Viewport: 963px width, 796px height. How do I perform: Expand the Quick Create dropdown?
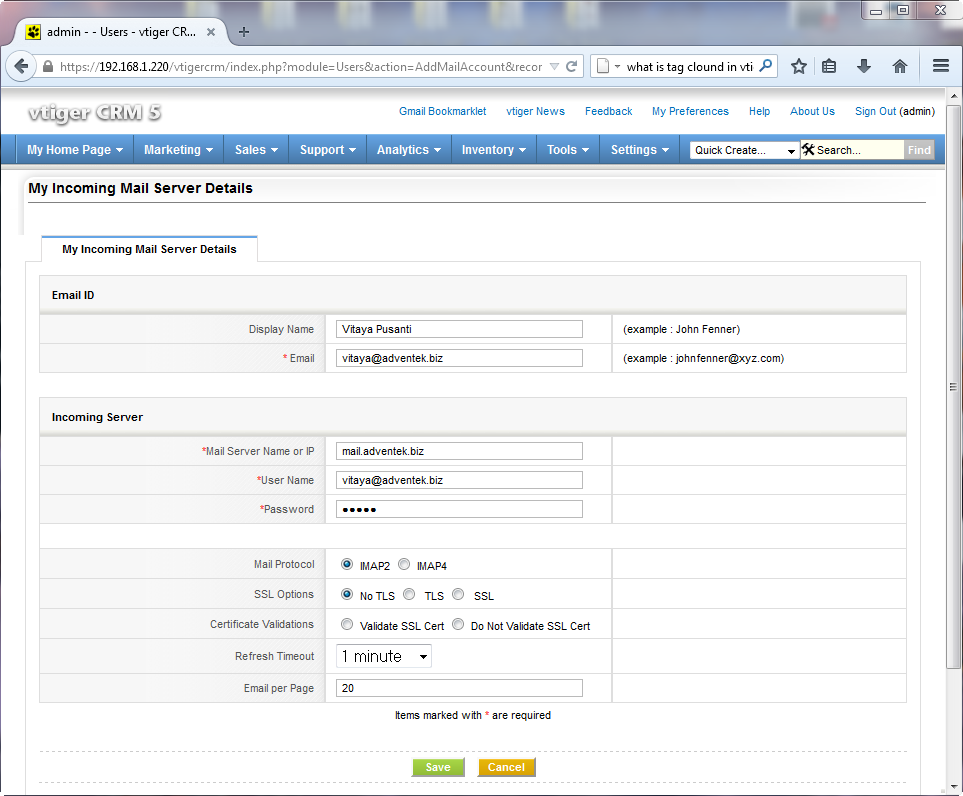click(745, 150)
